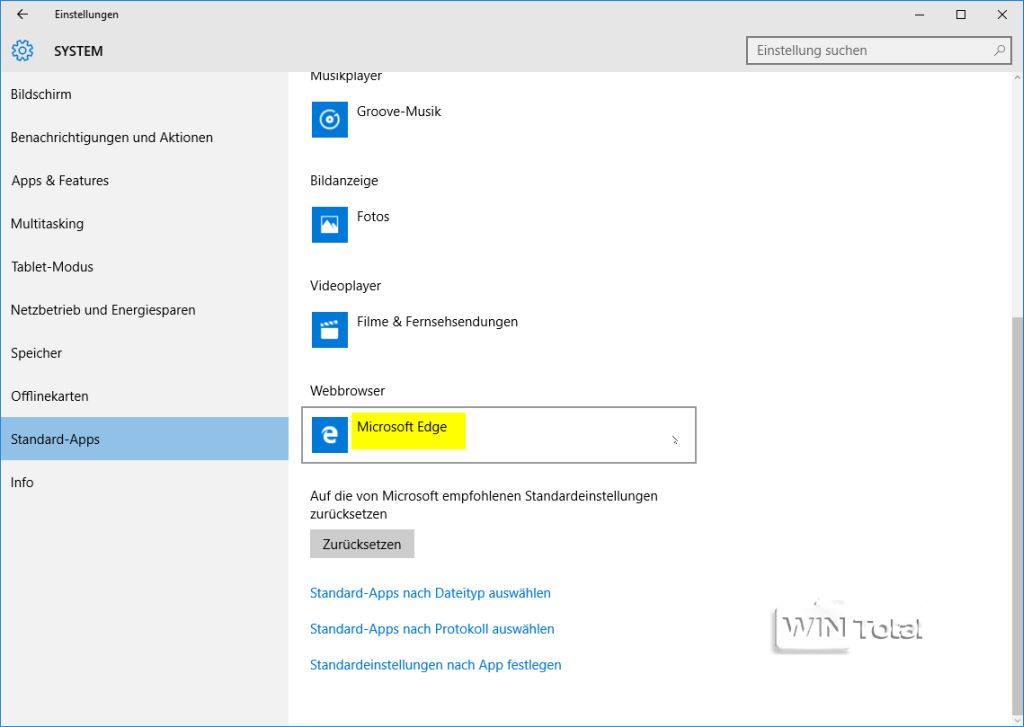Focus the Einstellung suchen search field
This screenshot has height=727, width=1024.
(879, 50)
